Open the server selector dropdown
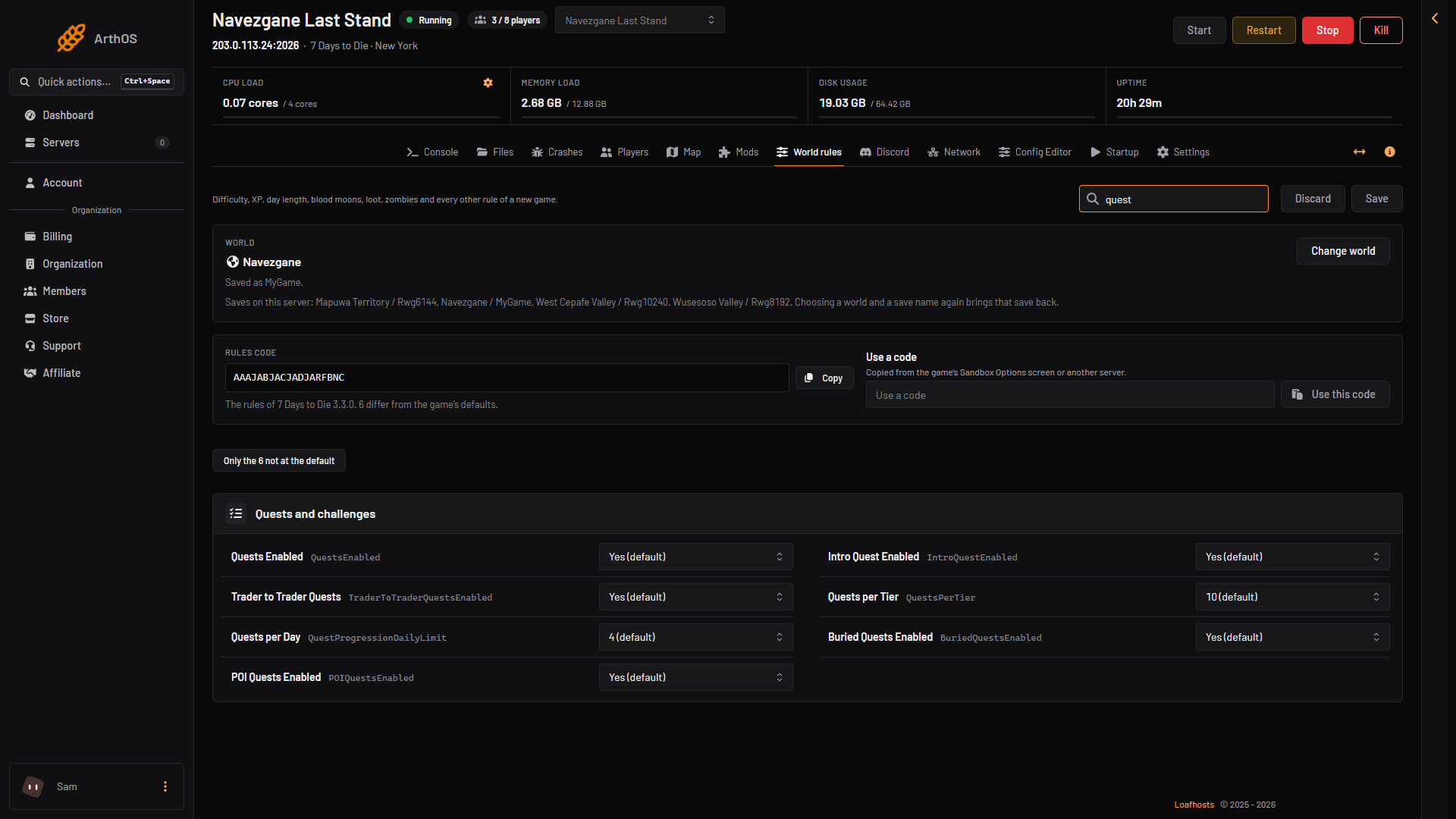The height and width of the screenshot is (819, 1456). (640, 20)
